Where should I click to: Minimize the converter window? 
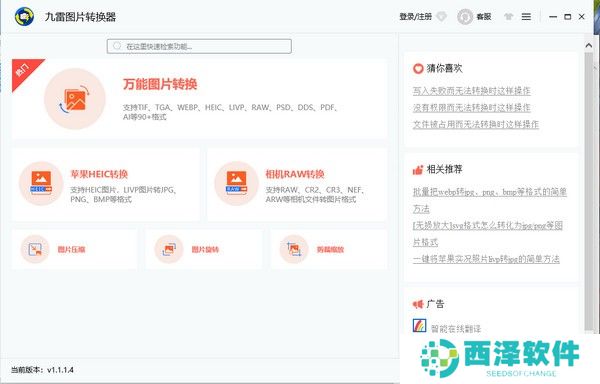pyautogui.click(x=553, y=17)
